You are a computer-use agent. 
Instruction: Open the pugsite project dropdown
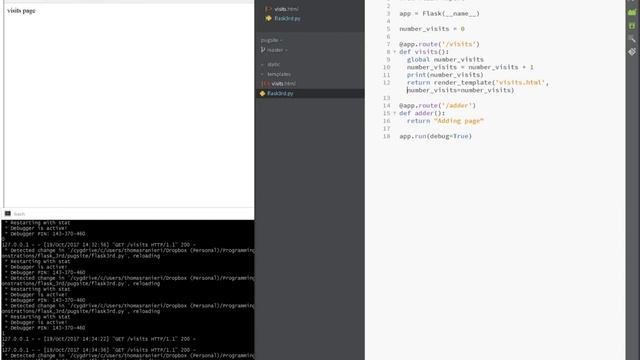click(271, 40)
